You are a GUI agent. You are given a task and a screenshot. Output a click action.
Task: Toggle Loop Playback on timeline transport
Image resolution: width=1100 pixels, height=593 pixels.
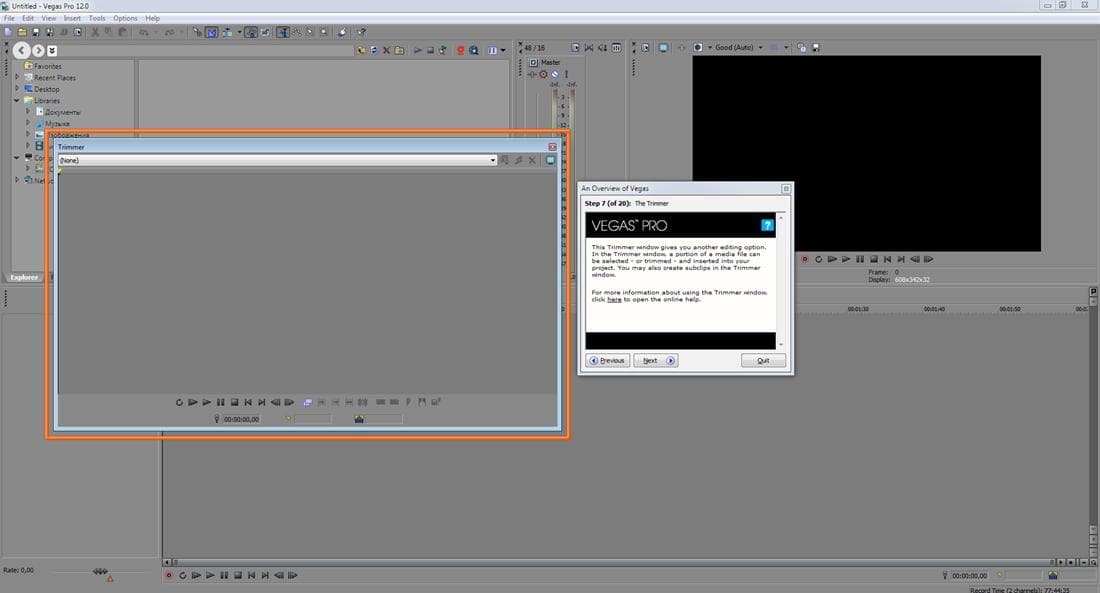pos(182,575)
